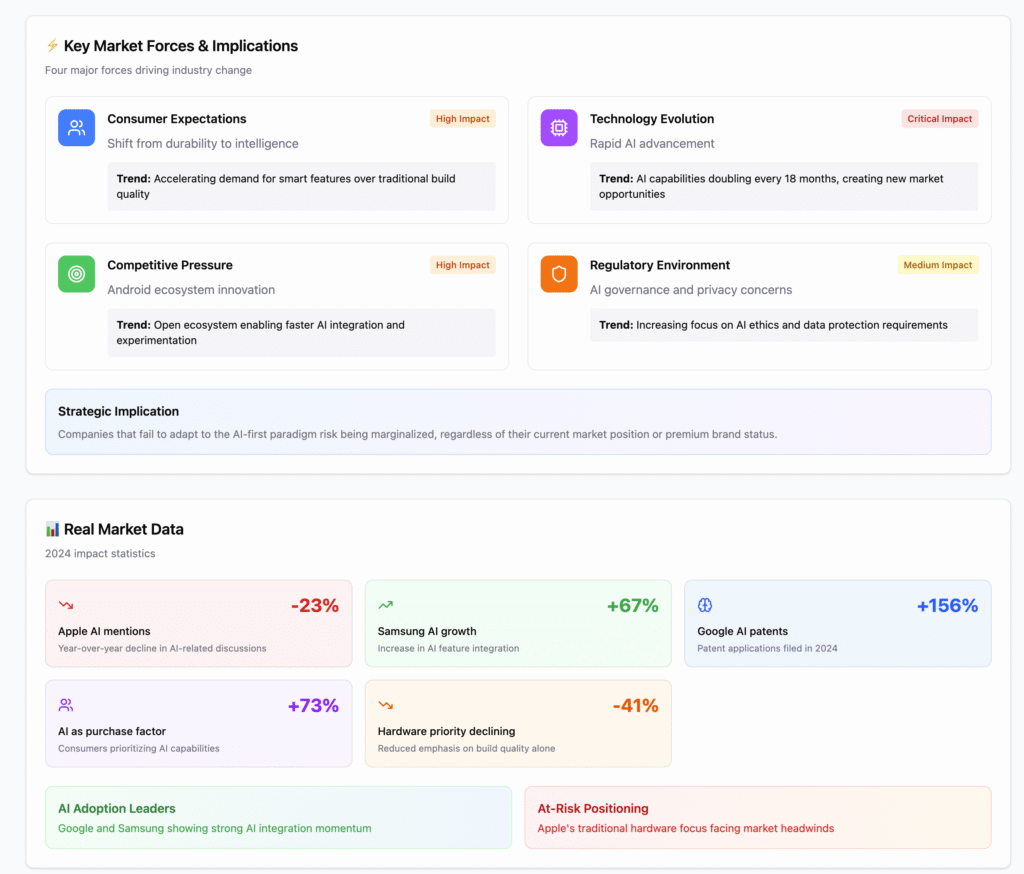
Task: Click the trend text about accelerating demand for smart features
Action: tap(286, 186)
